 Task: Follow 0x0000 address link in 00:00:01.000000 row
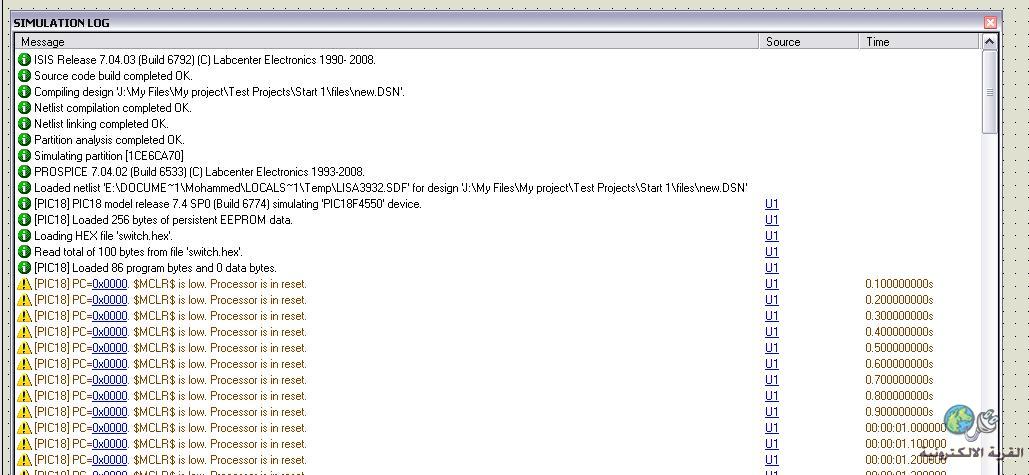pyautogui.click(x=110, y=428)
